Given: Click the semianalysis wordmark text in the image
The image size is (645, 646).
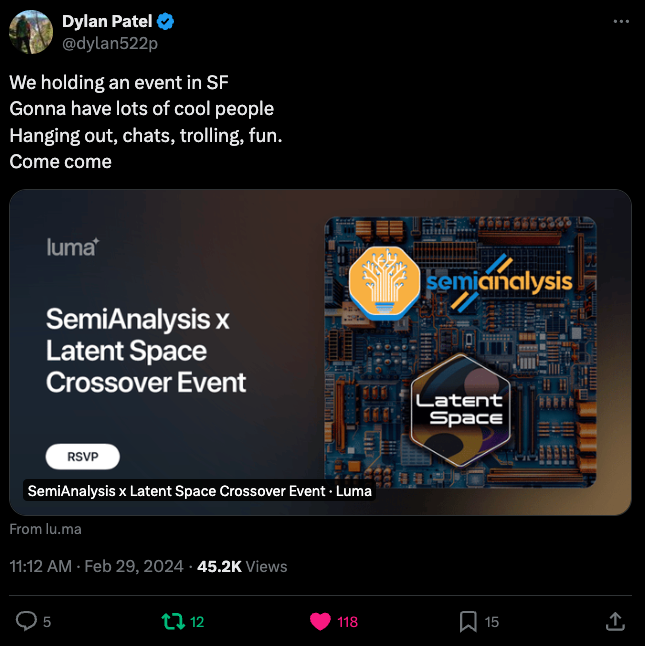Looking at the screenshot, I should point(500,281).
